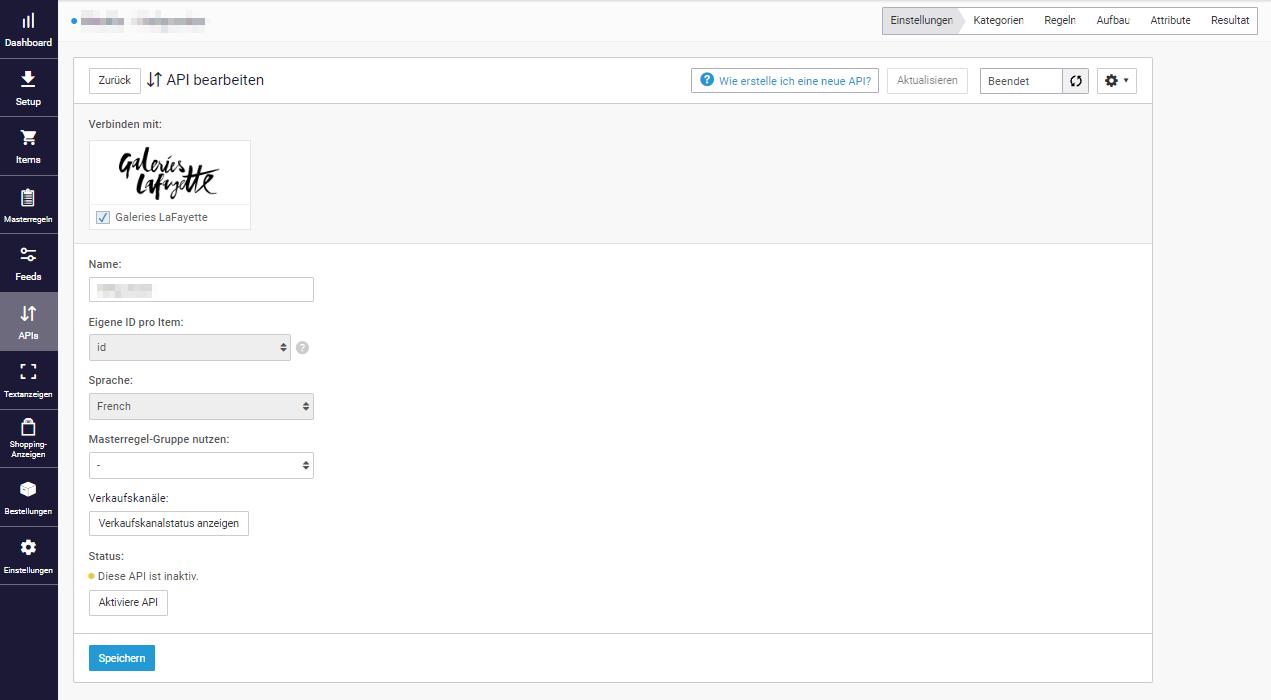1271x700 pixels.
Task: Click into the Name input field
Action: pyautogui.click(x=201, y=289)
